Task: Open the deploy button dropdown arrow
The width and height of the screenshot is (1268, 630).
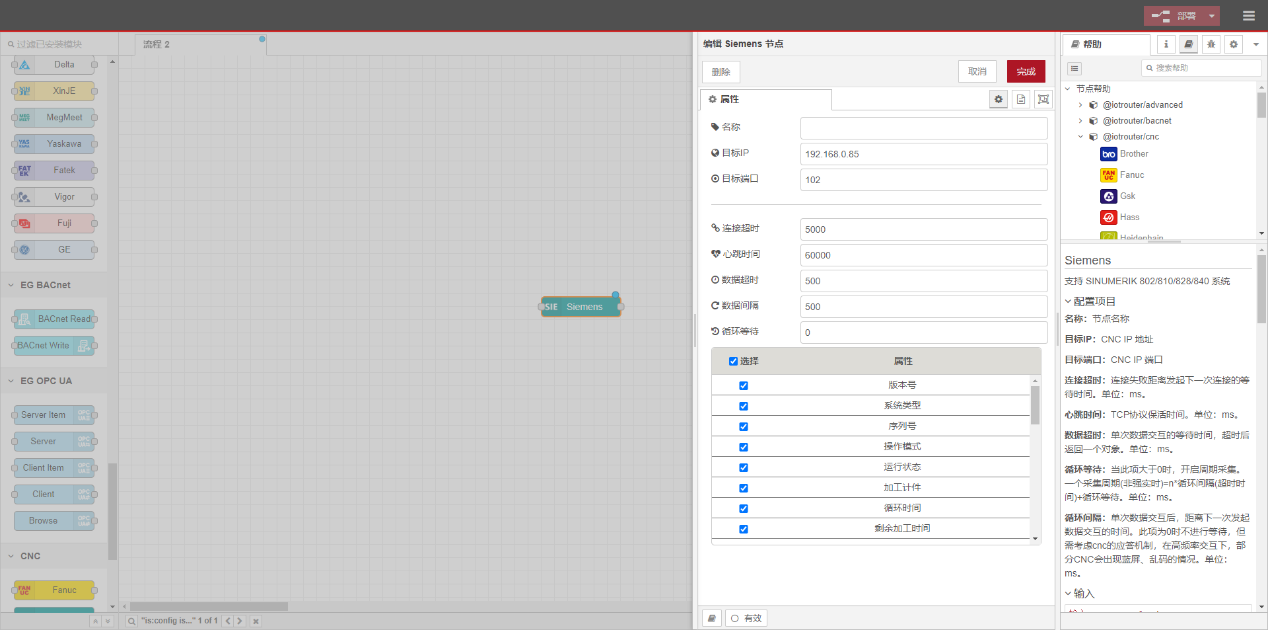Action: (1213, 16)
